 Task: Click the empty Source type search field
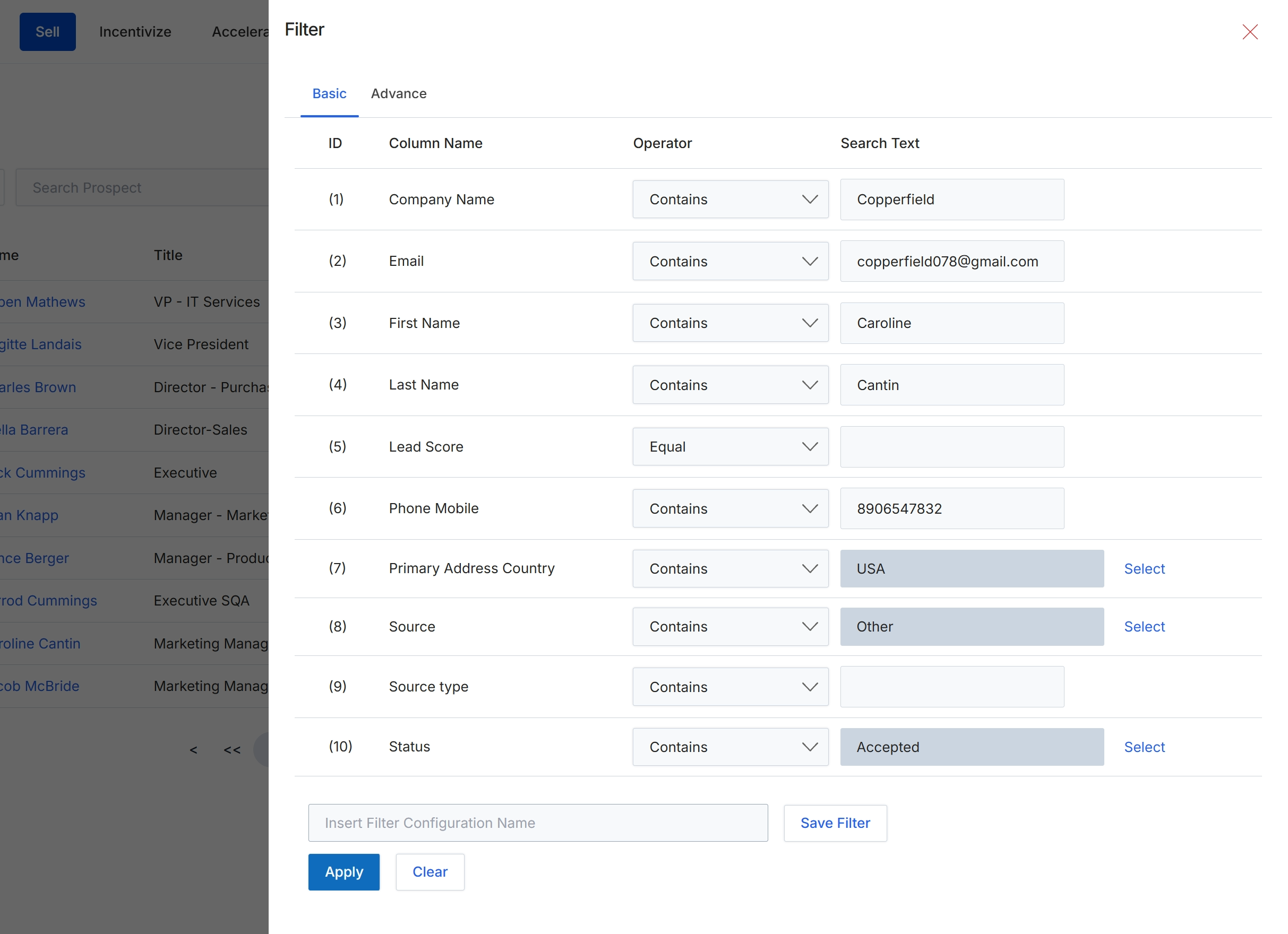point(952,687)
